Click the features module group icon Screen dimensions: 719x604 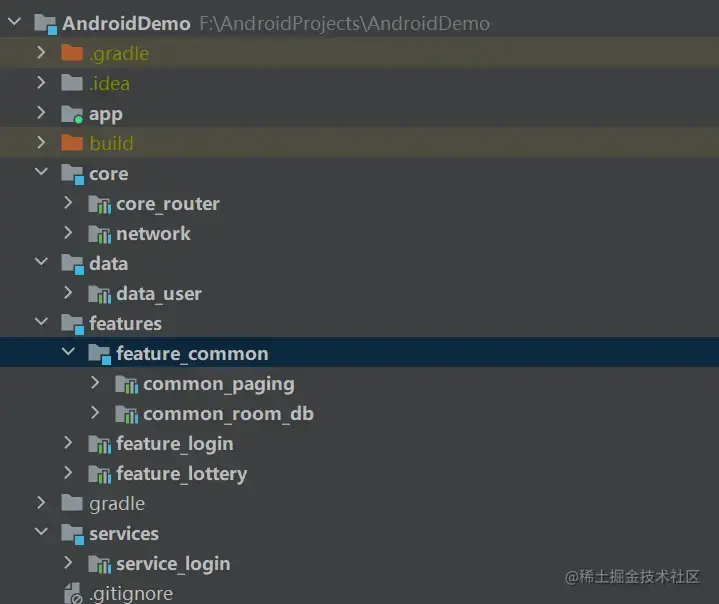coord(72,324)
